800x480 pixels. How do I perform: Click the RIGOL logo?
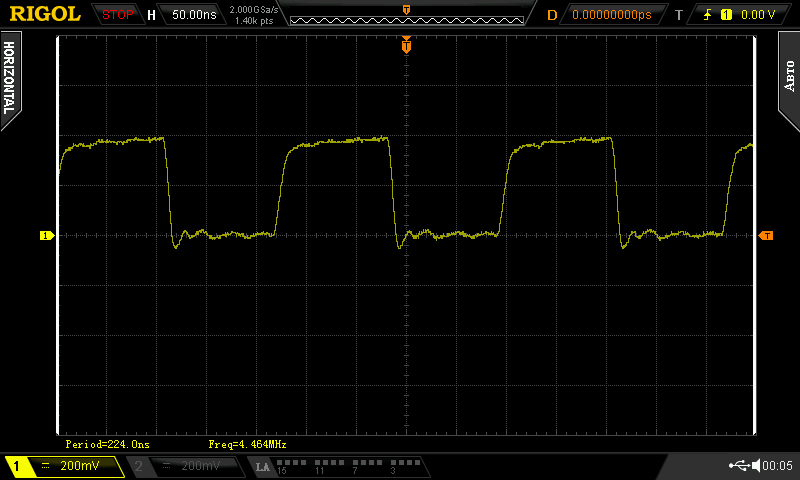click(45, 14)
